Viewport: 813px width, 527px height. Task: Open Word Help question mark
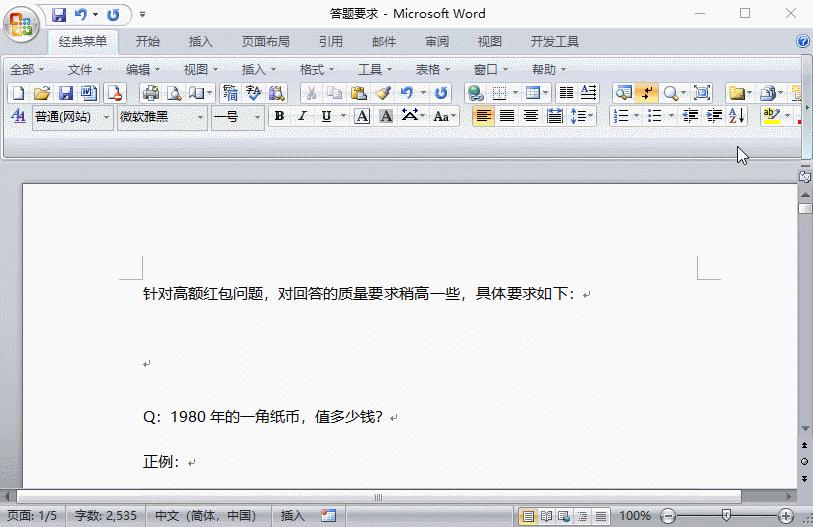tap(803, 41)
